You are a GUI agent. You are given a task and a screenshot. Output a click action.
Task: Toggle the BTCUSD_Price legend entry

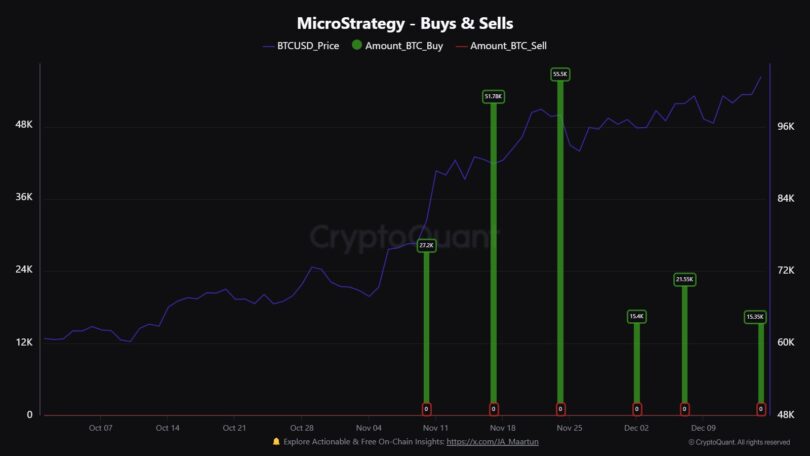click(301, 45)
